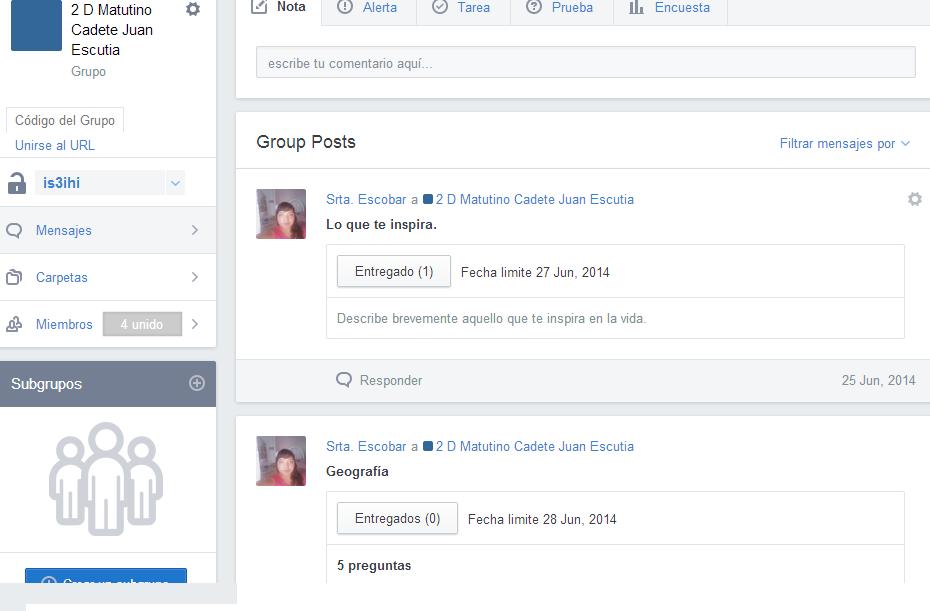Follow the Unirse al URL link
930x611 pixels.
tap(55, 145)
